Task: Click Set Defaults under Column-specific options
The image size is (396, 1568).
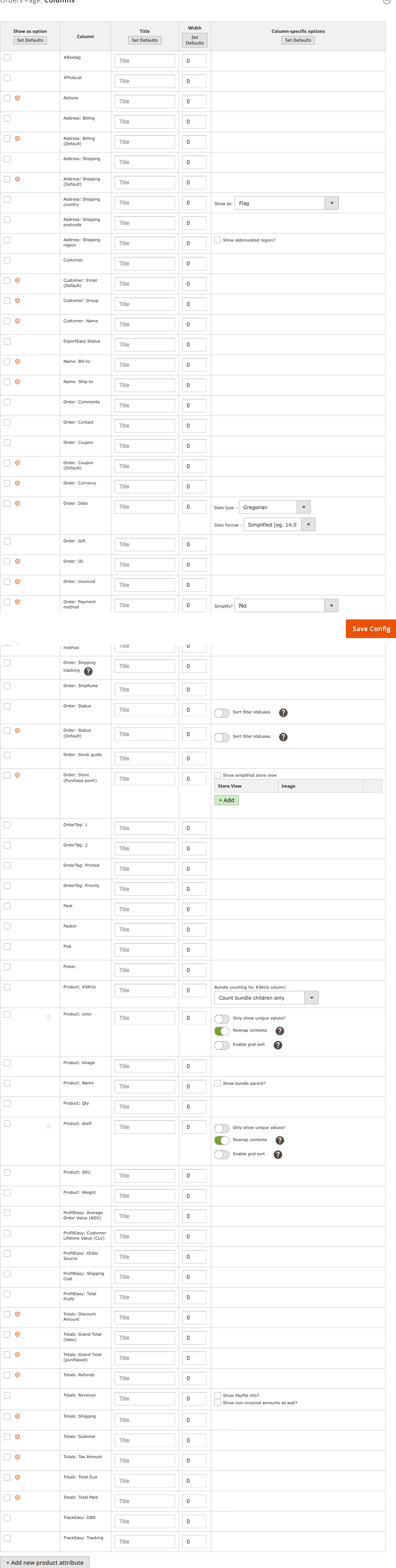Action: click(x=298, y=40)
